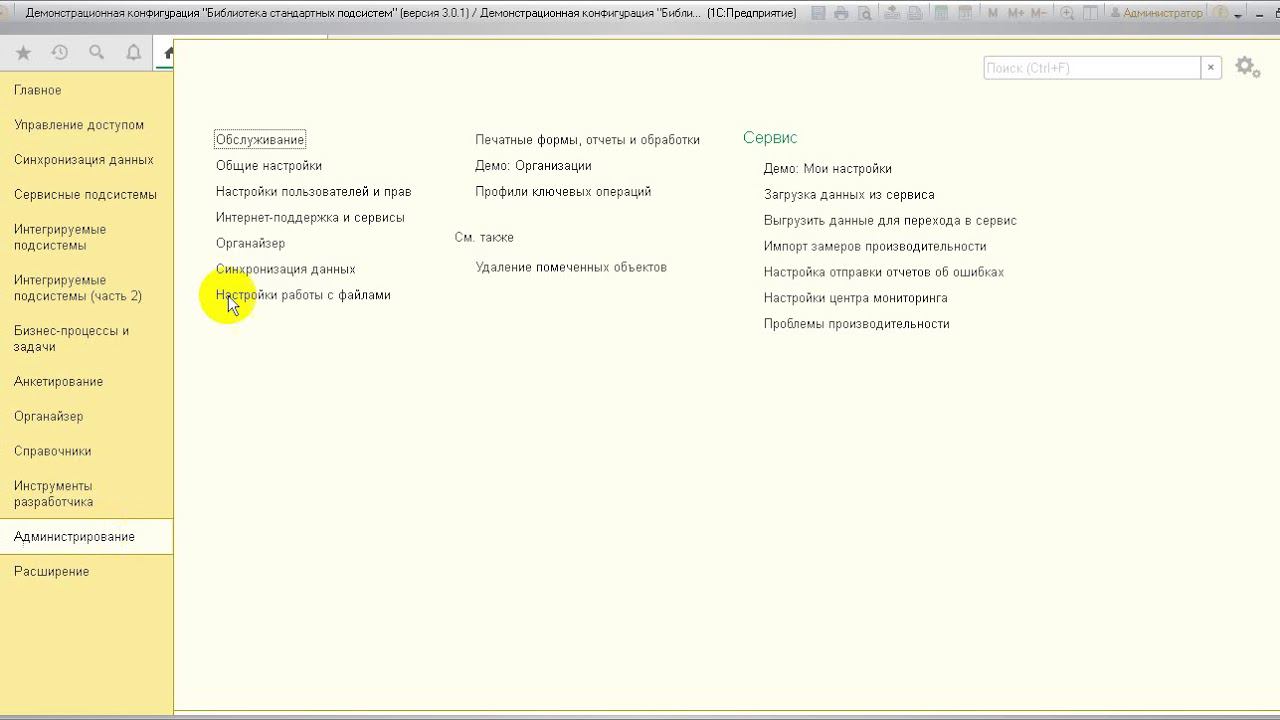Open the Calendar icon
The image size is (1280, 720).
point(965,13)
